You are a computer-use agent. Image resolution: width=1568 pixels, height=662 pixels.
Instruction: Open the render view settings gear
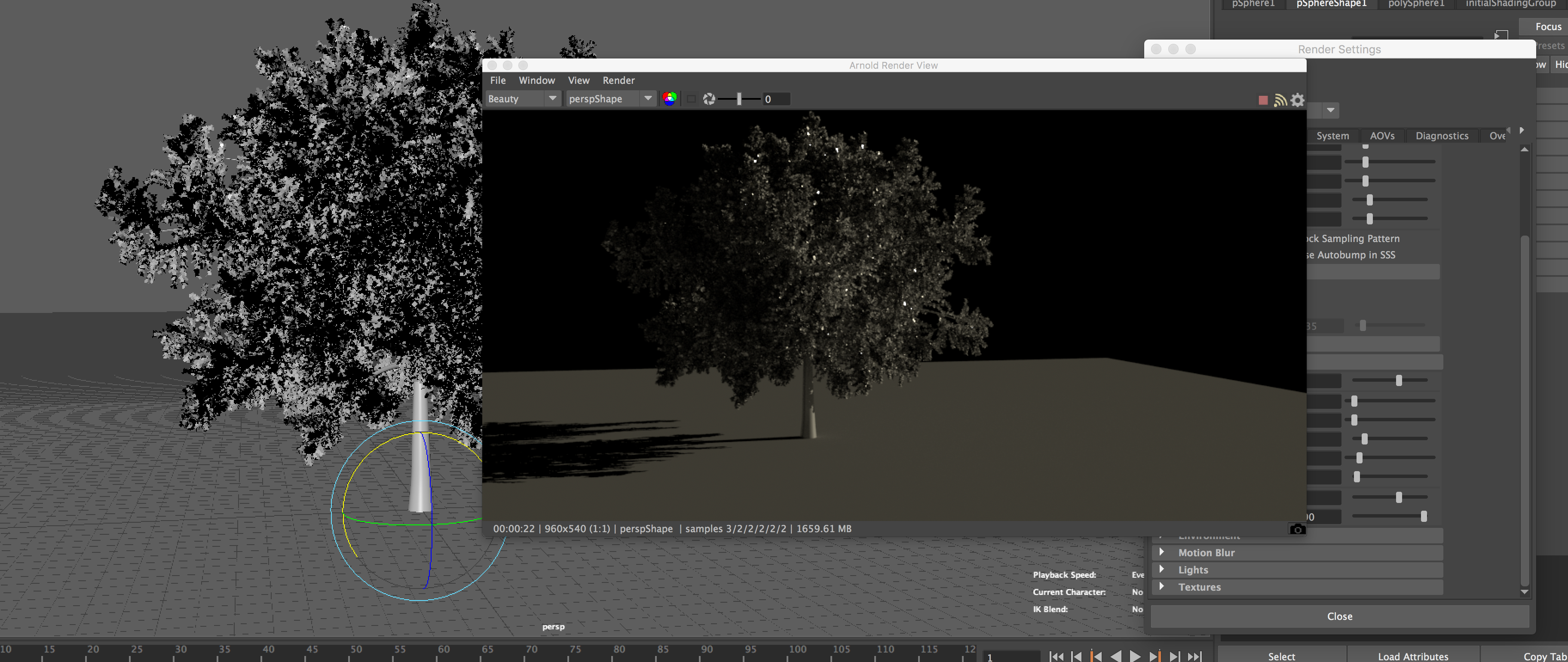(x=1298, y=100)
